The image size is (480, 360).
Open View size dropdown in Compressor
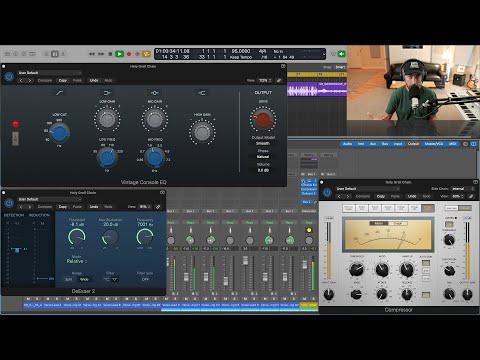pyautogui.click(x=458, y=196)
